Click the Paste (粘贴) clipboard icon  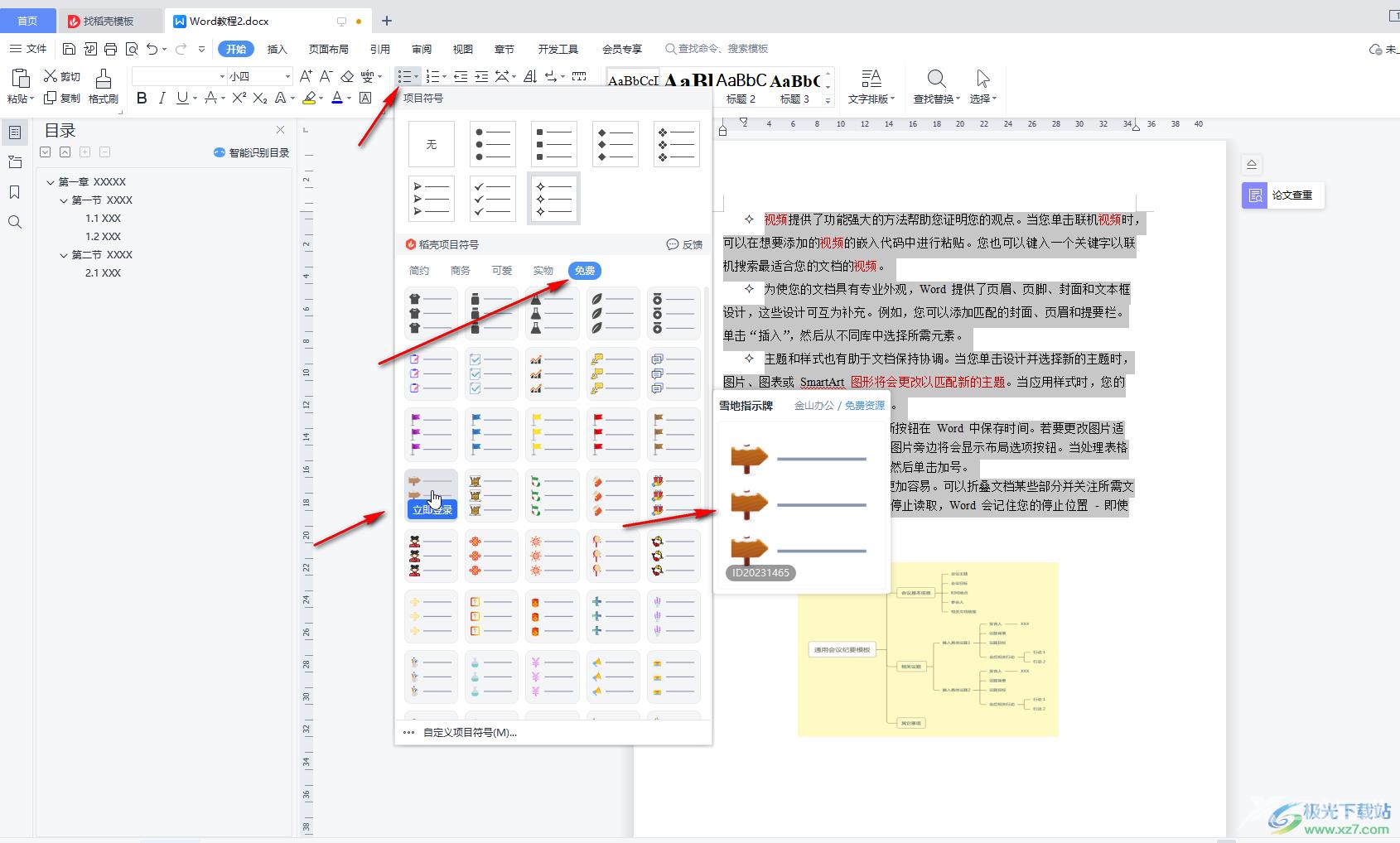tap(21, 79)
